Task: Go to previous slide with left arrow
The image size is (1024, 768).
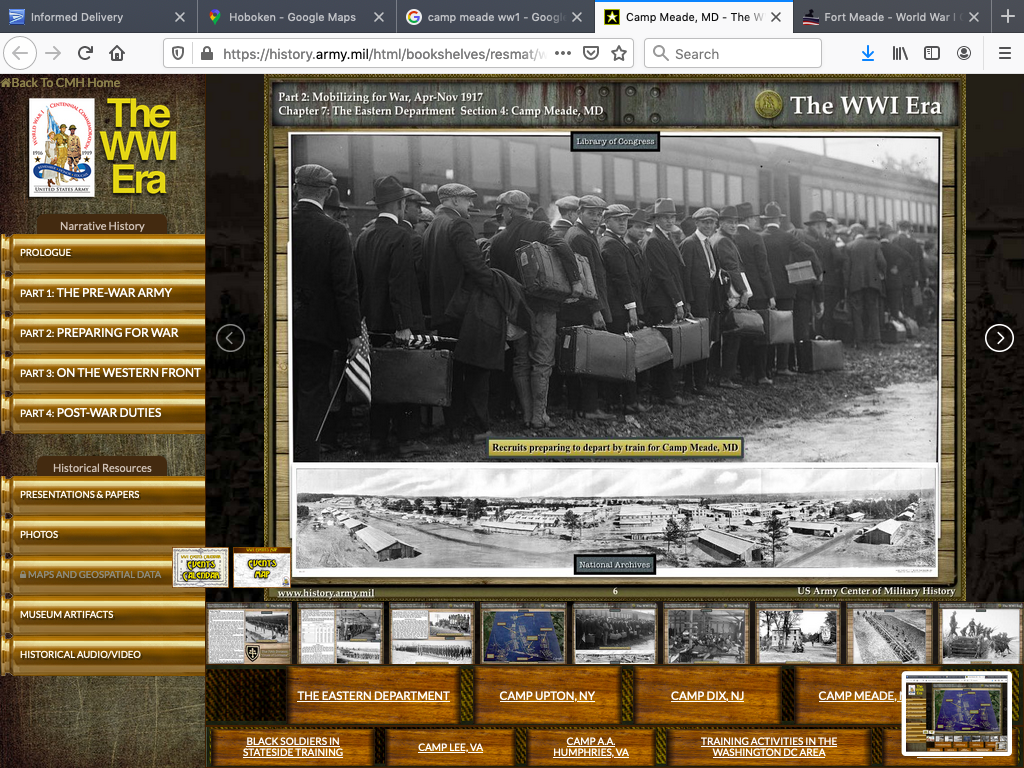Action: [230, 338]
